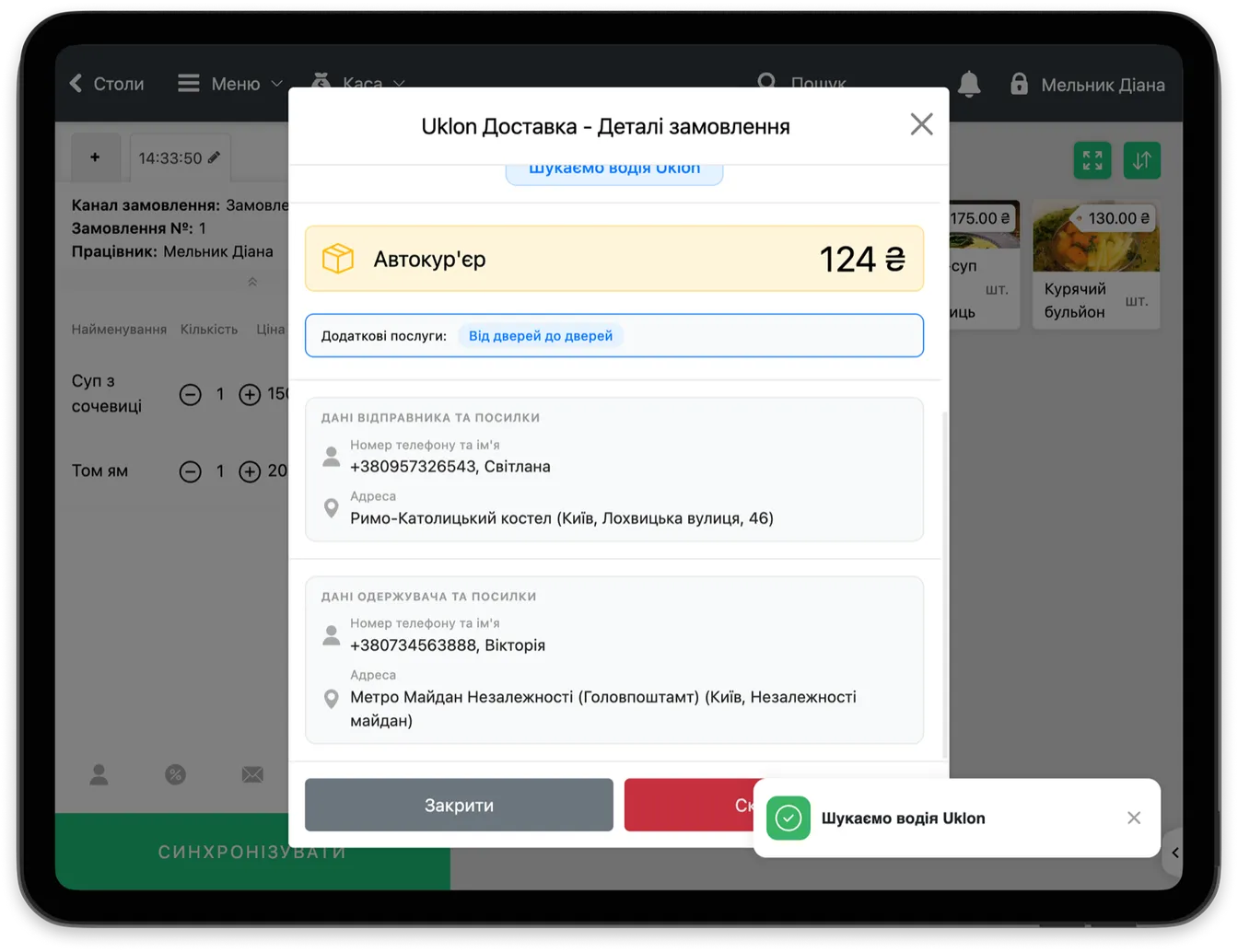
Task: Click the green checkmark toast icon
Action: tap(788, 818)
